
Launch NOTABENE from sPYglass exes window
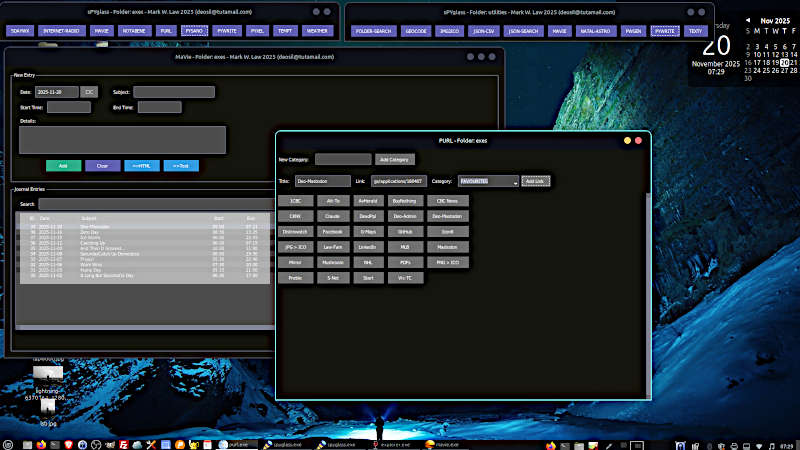click(134, 31)
